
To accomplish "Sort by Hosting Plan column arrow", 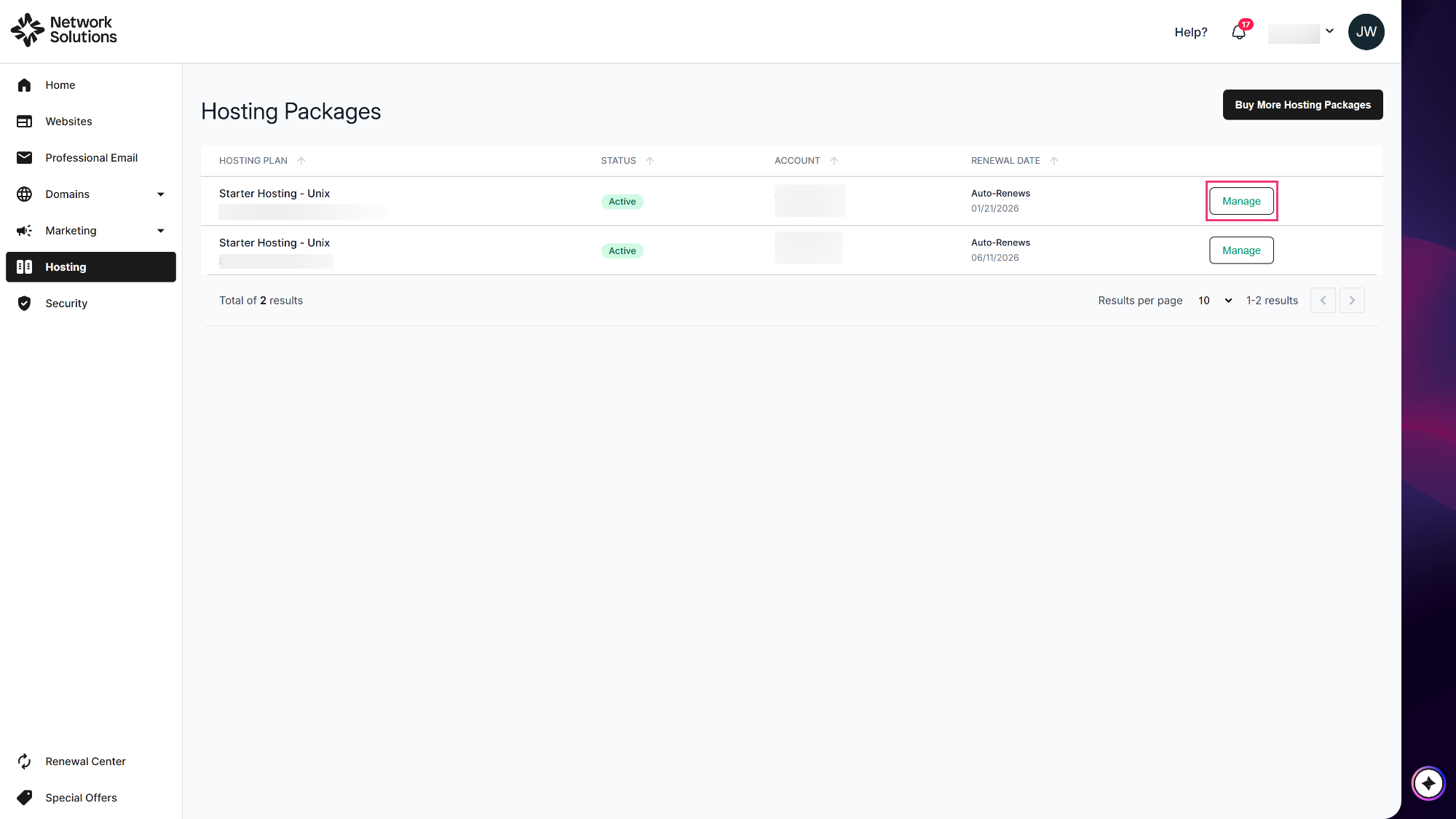I will coord(301,161).
